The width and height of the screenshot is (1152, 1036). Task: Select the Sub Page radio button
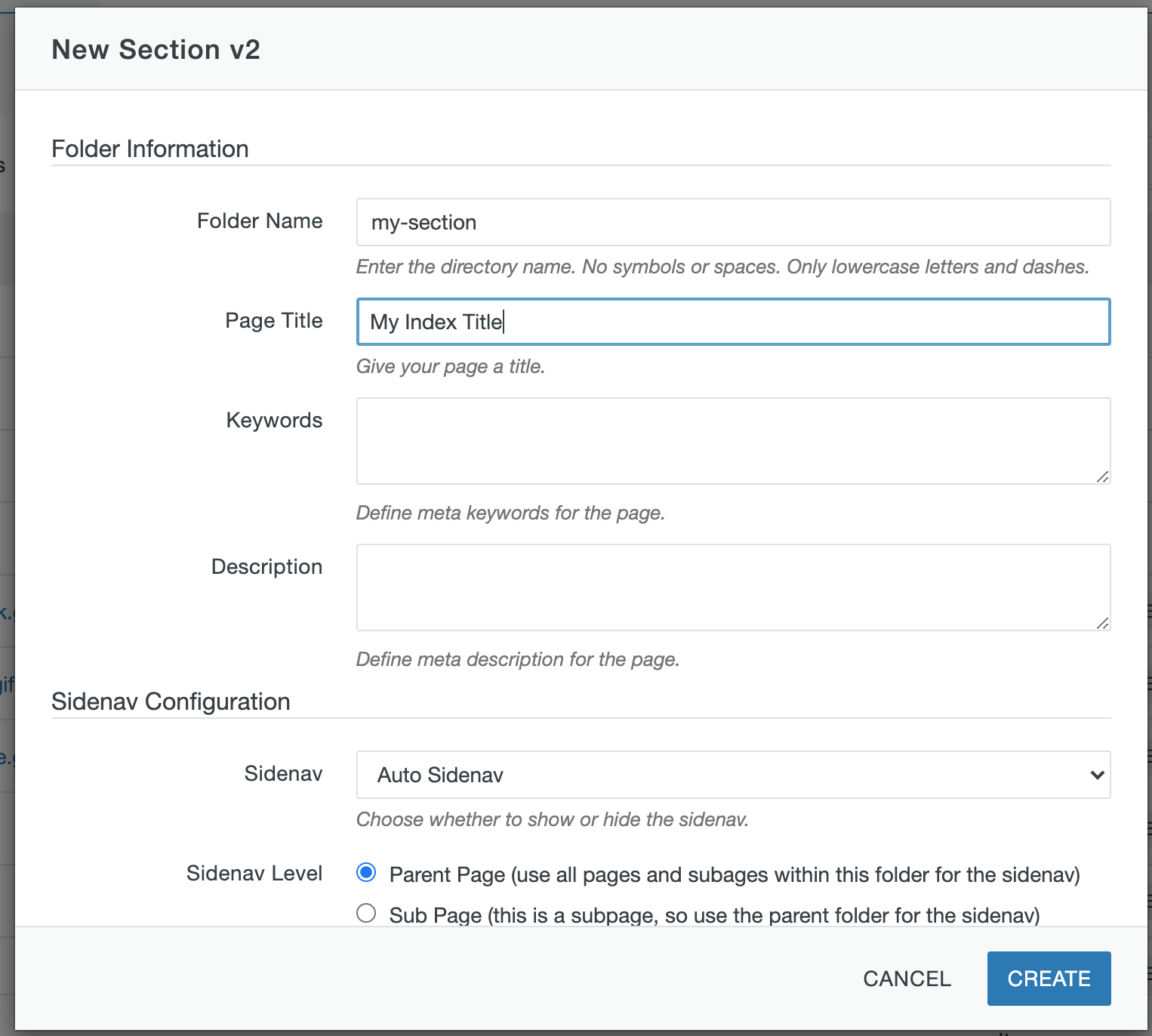click(366, 913)
